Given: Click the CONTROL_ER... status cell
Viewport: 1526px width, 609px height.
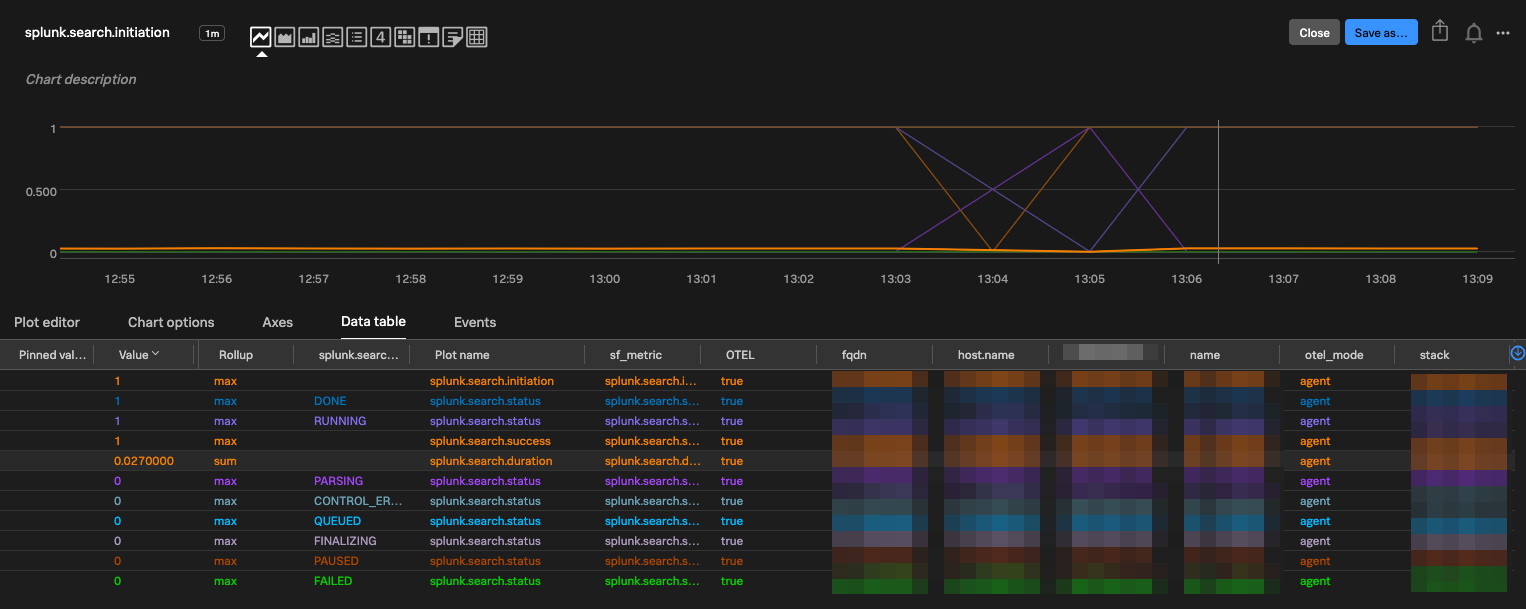Looking at the screenshot, I should (358, 501).
